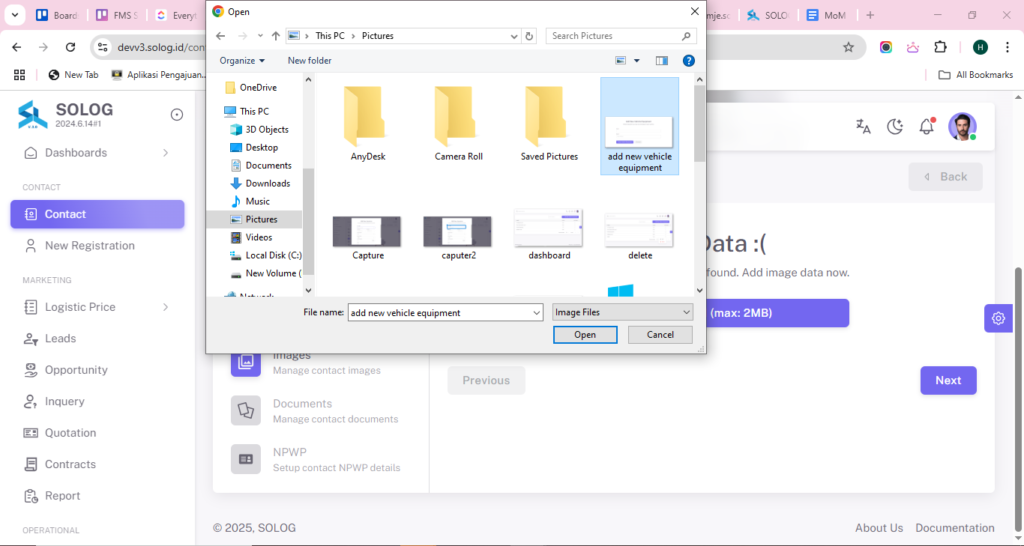
Task: Open user avatar profile menu
Action: coord(963,127)
